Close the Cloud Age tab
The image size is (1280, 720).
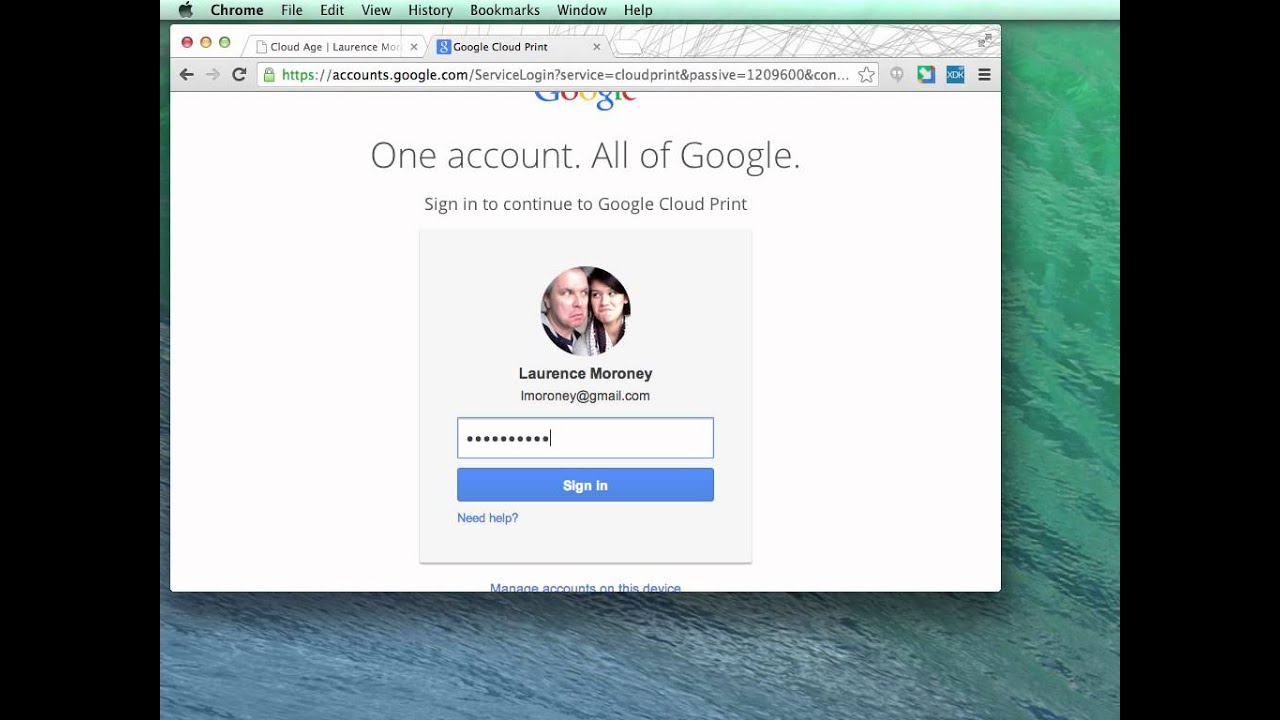point(414,47)
